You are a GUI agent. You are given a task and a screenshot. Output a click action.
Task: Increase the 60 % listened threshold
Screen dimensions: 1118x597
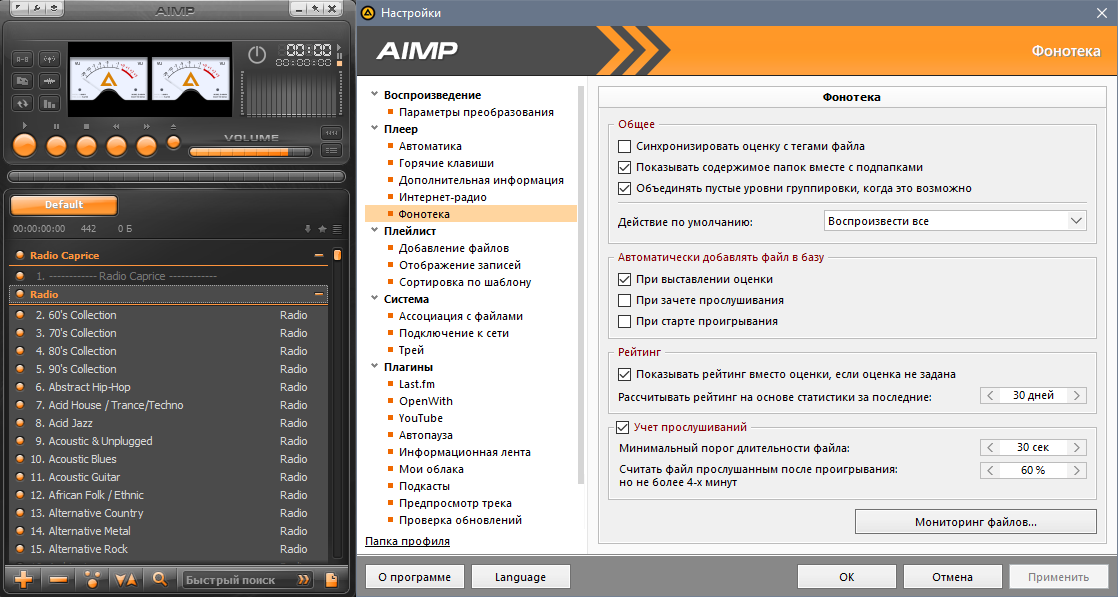(1077, 471)
